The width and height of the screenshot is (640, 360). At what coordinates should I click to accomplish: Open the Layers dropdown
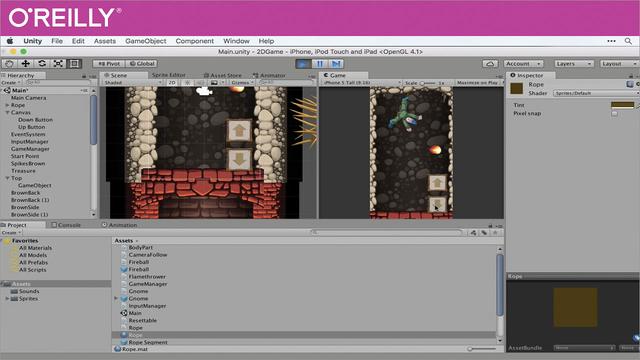pos(573,64)
